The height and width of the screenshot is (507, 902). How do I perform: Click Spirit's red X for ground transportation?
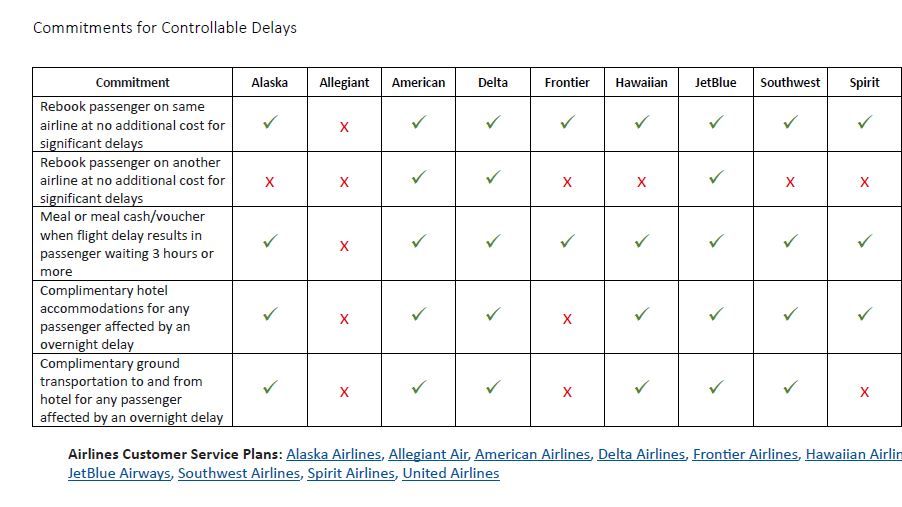(x=864, y=392)
